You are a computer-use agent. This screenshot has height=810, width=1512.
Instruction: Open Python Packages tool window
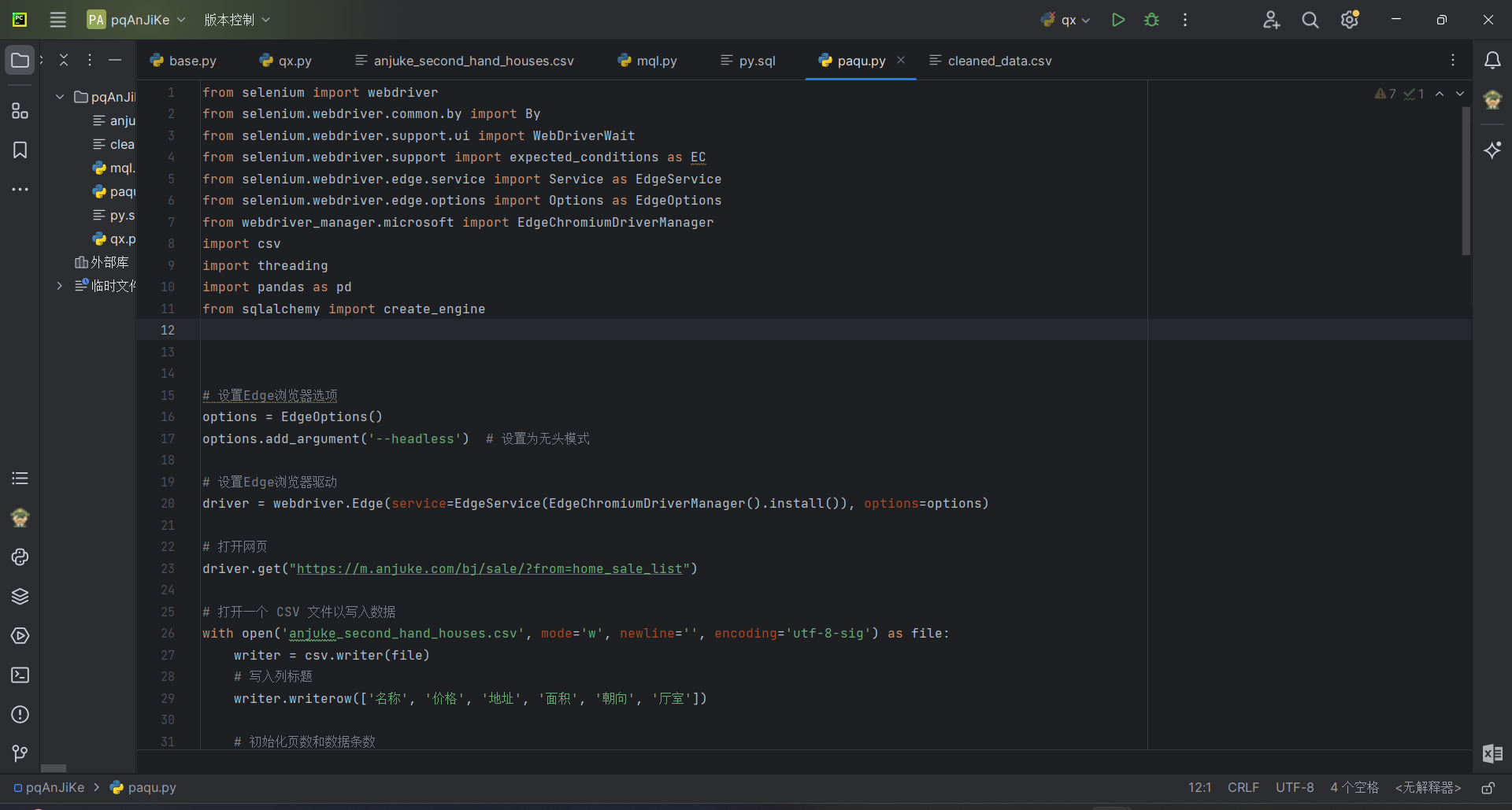click(20, 596)
